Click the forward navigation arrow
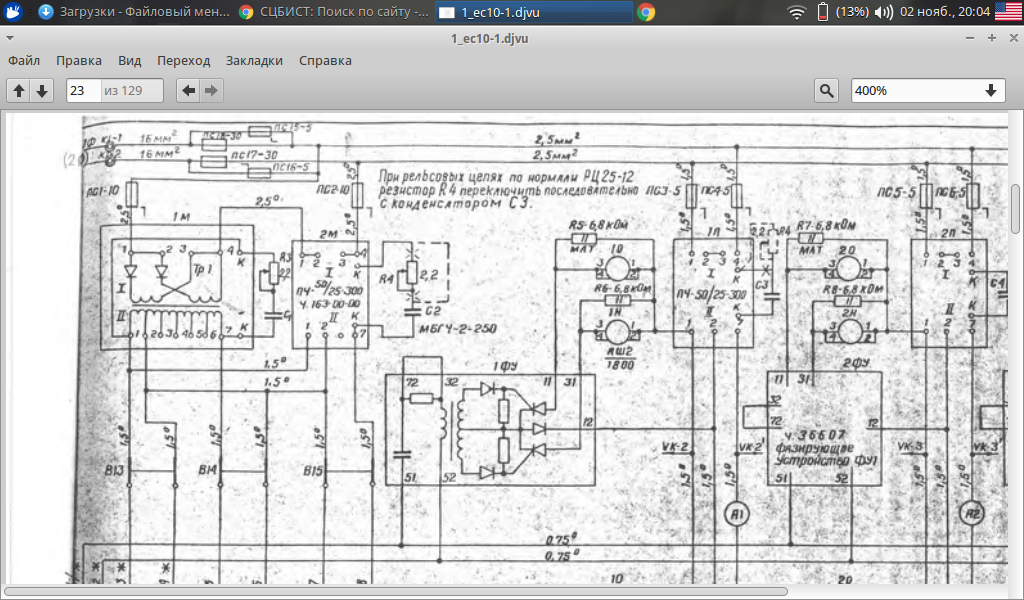This screenshot has width=1024, height=600. click(x=211, y=91)
